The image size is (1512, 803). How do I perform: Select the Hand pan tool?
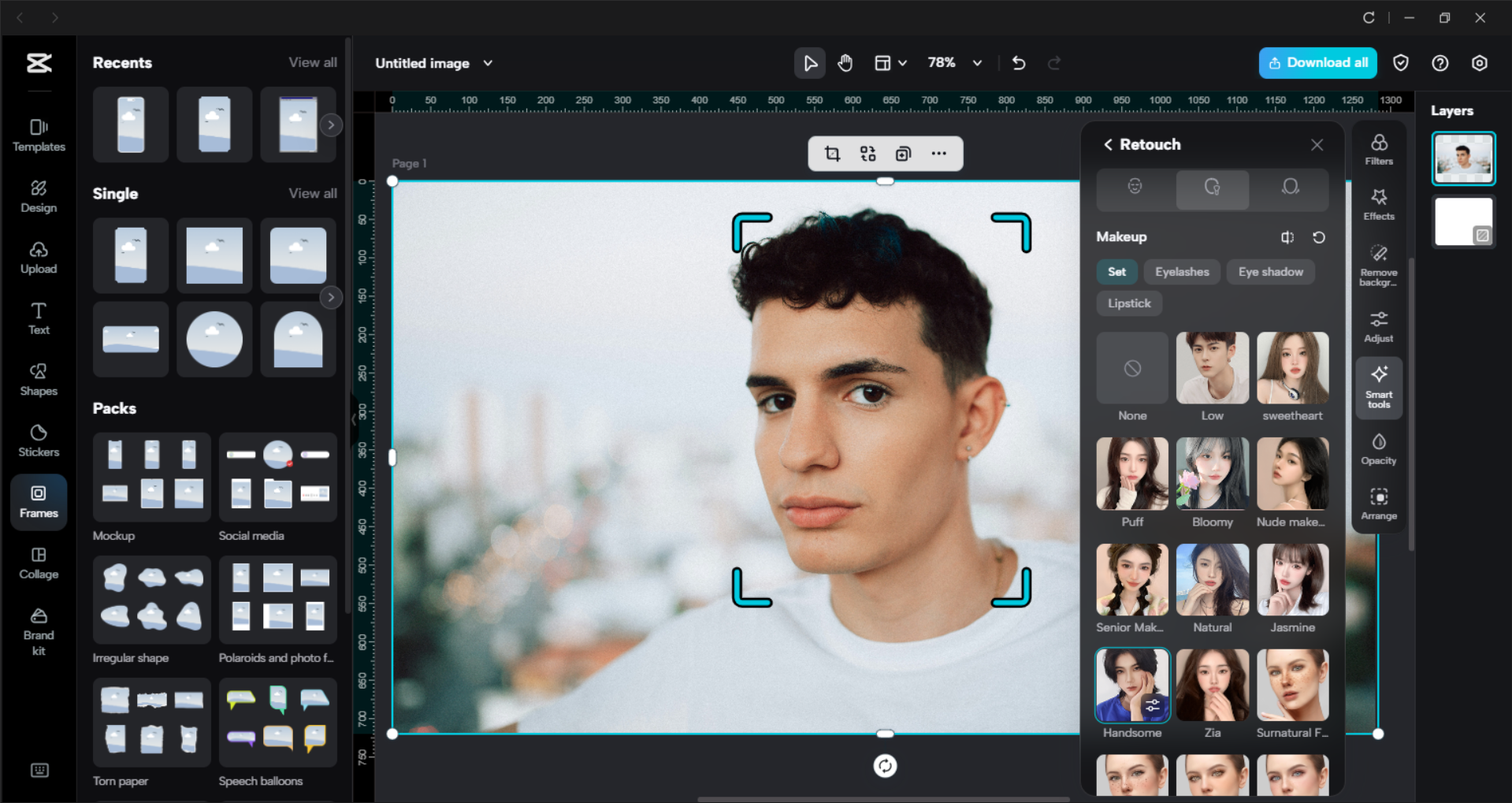(x=845, y=63)
